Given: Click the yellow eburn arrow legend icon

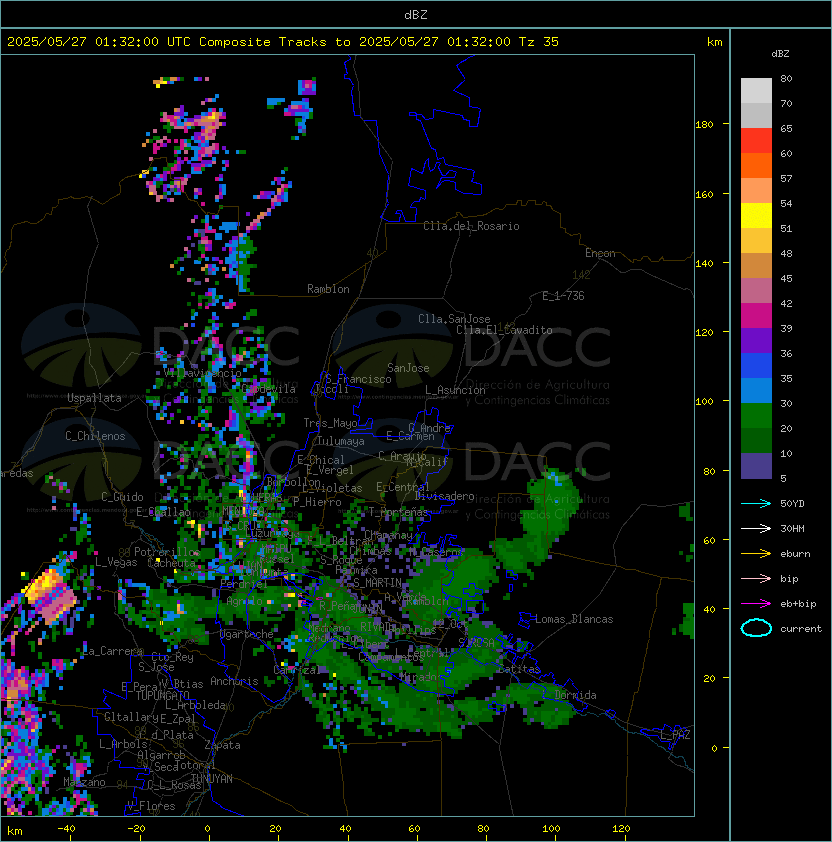Looking at the screenshot, I should pos(756,554).
